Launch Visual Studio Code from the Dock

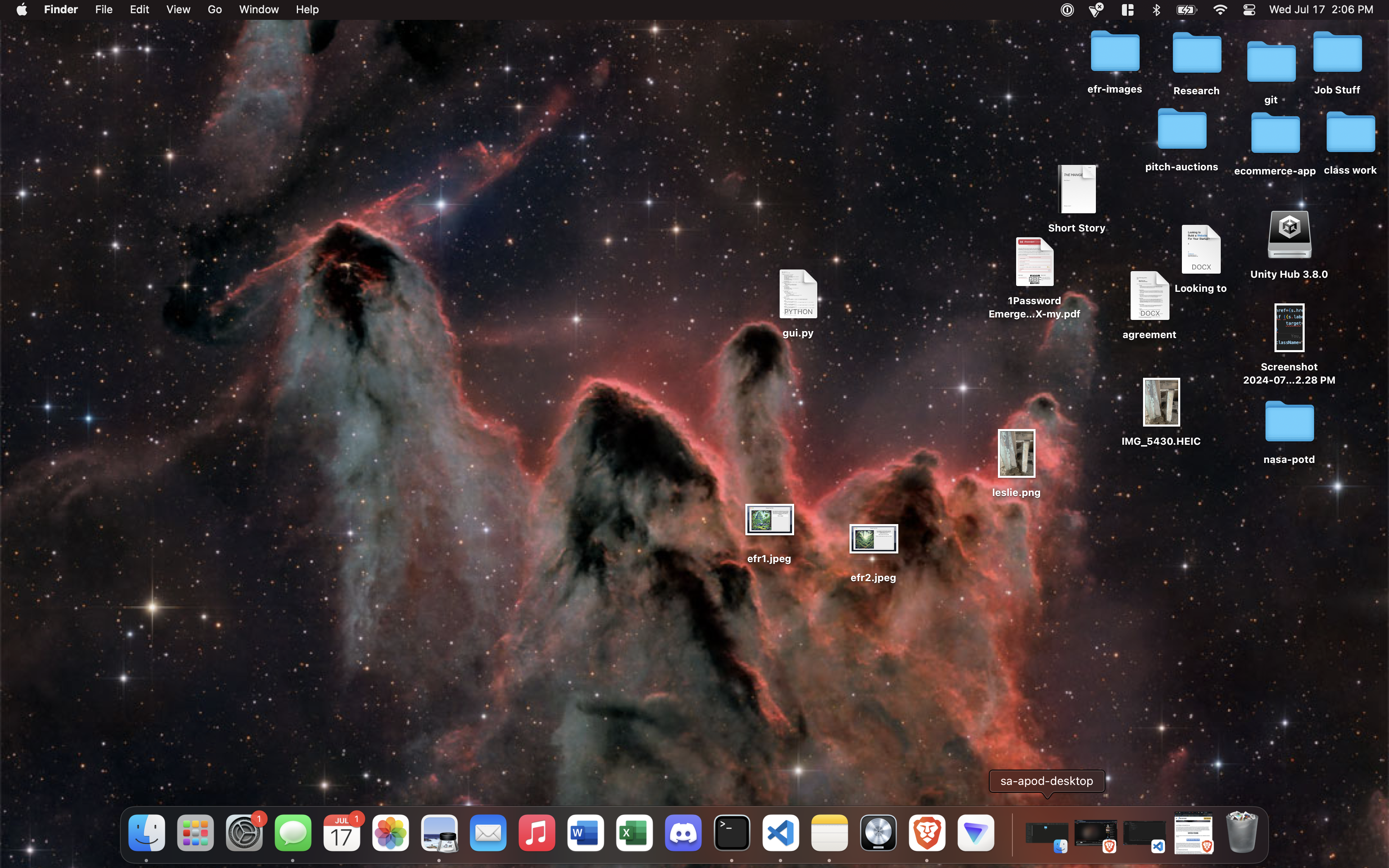(x=780, y=832)
